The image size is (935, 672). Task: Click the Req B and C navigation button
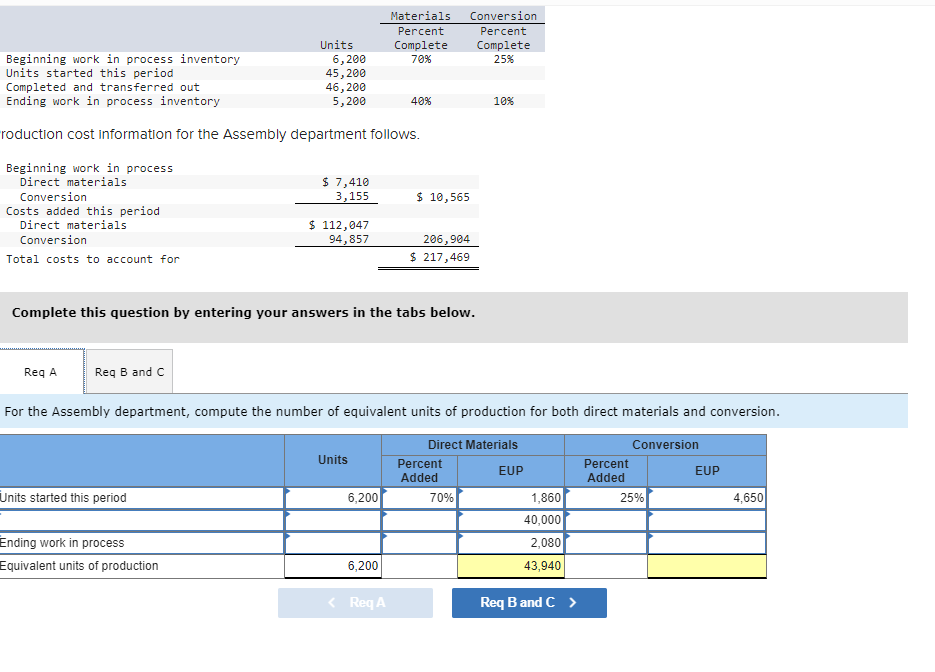coord(529,602)
